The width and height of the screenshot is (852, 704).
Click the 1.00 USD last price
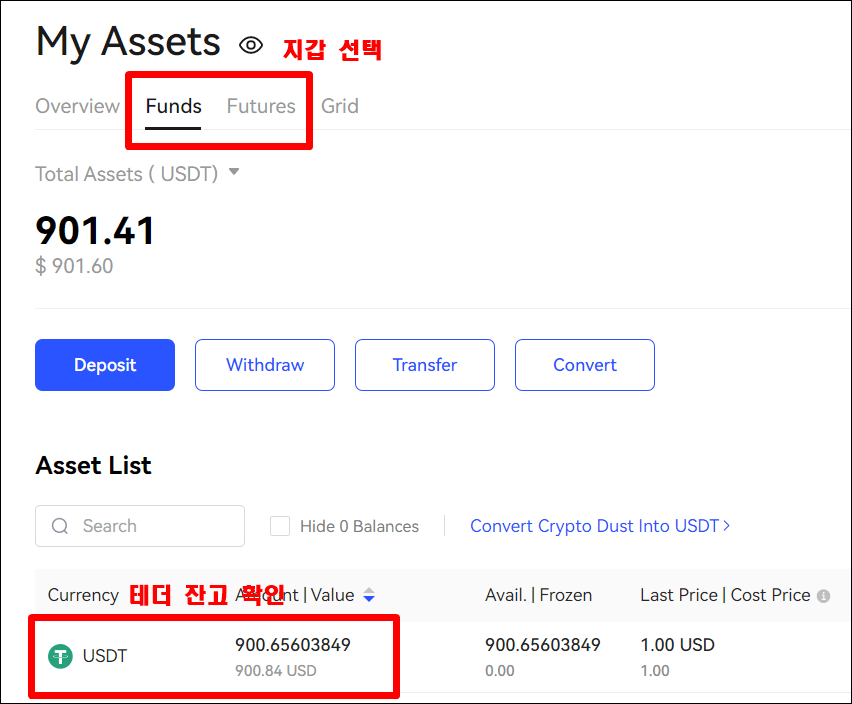[x=678, y=645]
